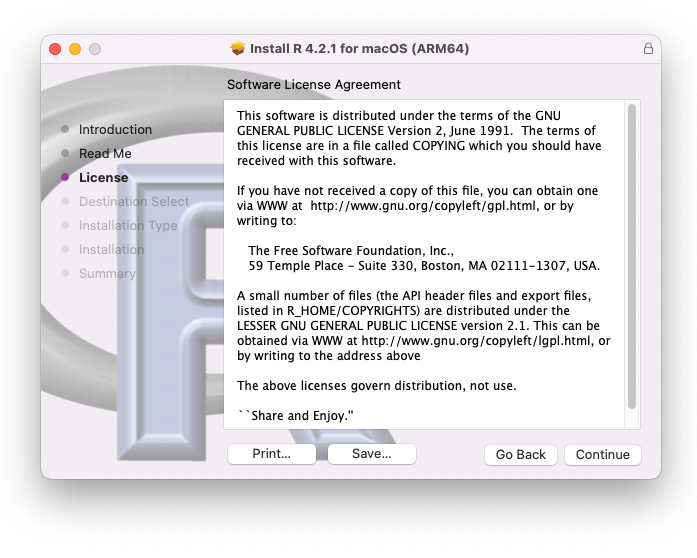This screenshot has height=558, width=697.
Task: Close the installer with the red button
Action: coord(55,48)
